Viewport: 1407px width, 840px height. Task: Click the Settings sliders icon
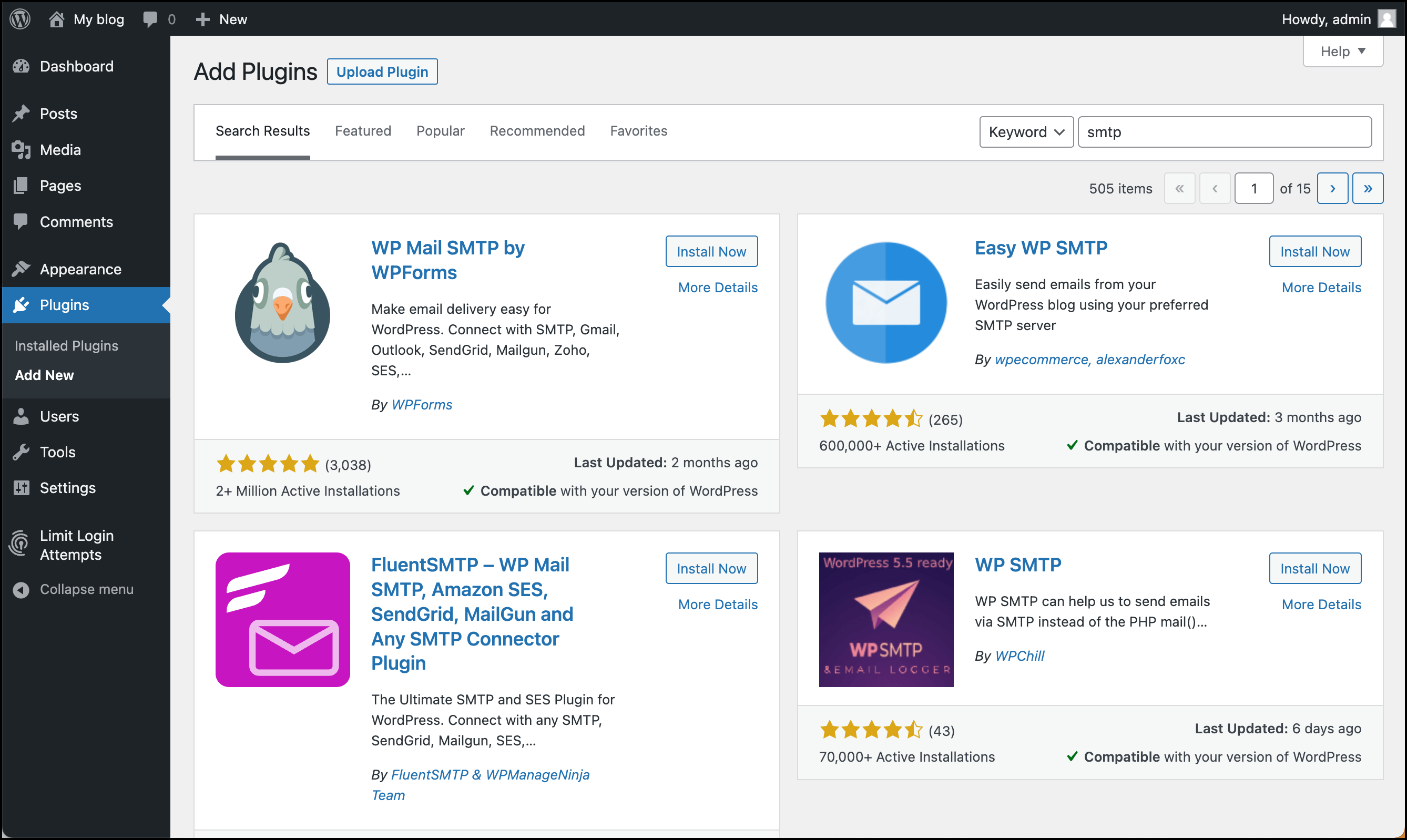(x=21, y=487)
